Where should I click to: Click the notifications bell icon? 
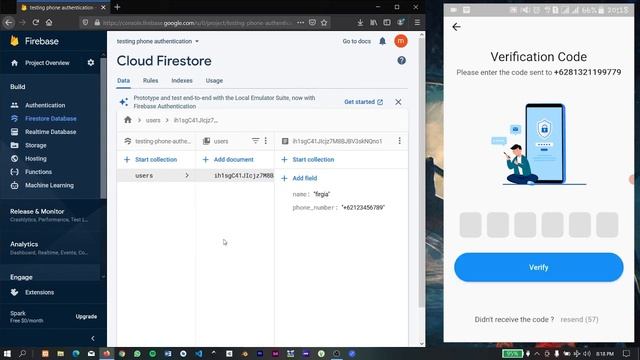click(382, 41)
